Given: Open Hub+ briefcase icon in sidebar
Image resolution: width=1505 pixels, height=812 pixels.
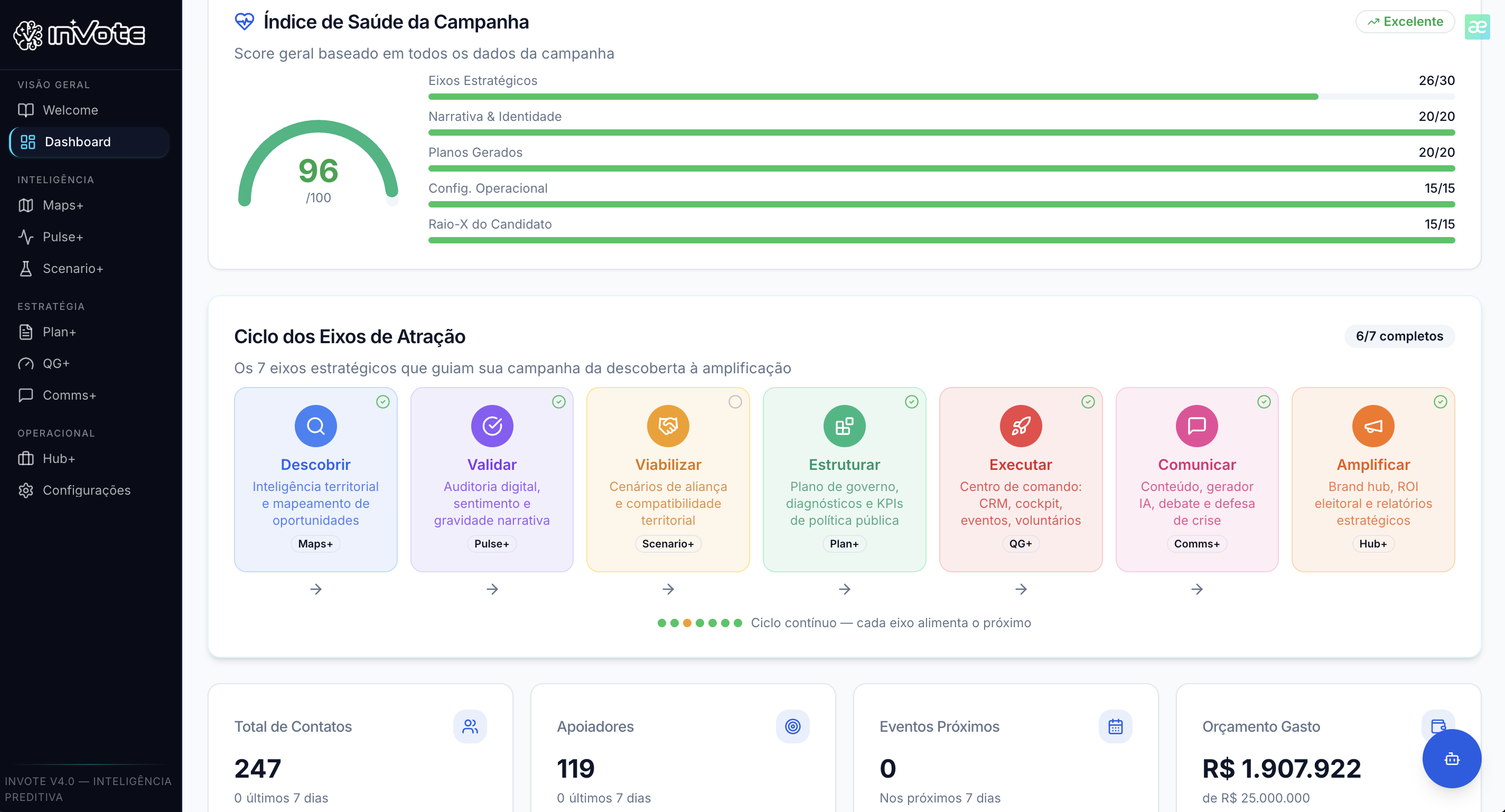Looking at the screenshot, I should click(x=26, y=458).
